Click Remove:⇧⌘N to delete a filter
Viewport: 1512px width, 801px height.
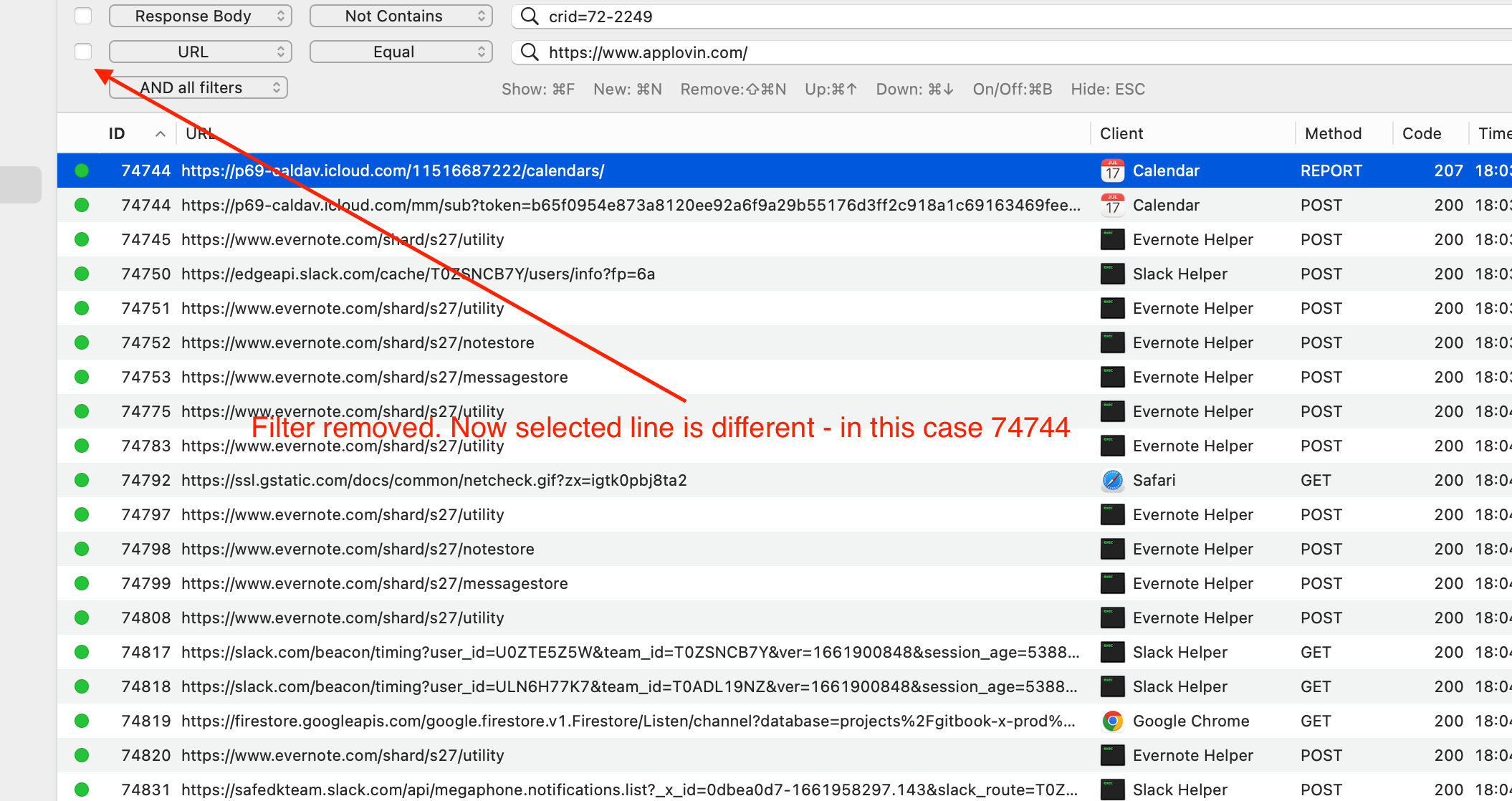pyautogui.click(x=733, y=89)
